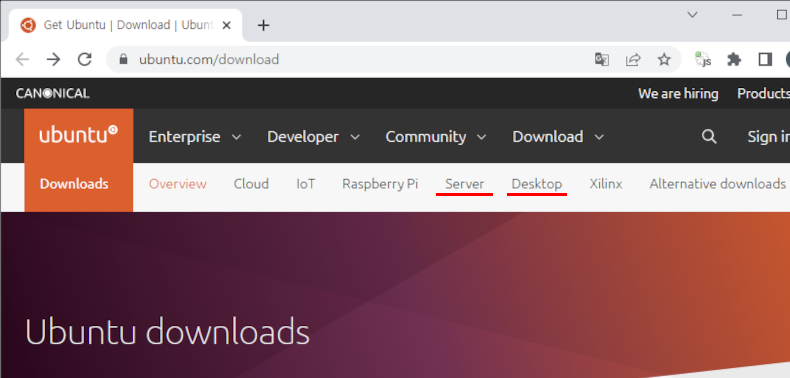Click the Downloads section label
The height and width of the screenshot is (378, 790).
(74, 183)
